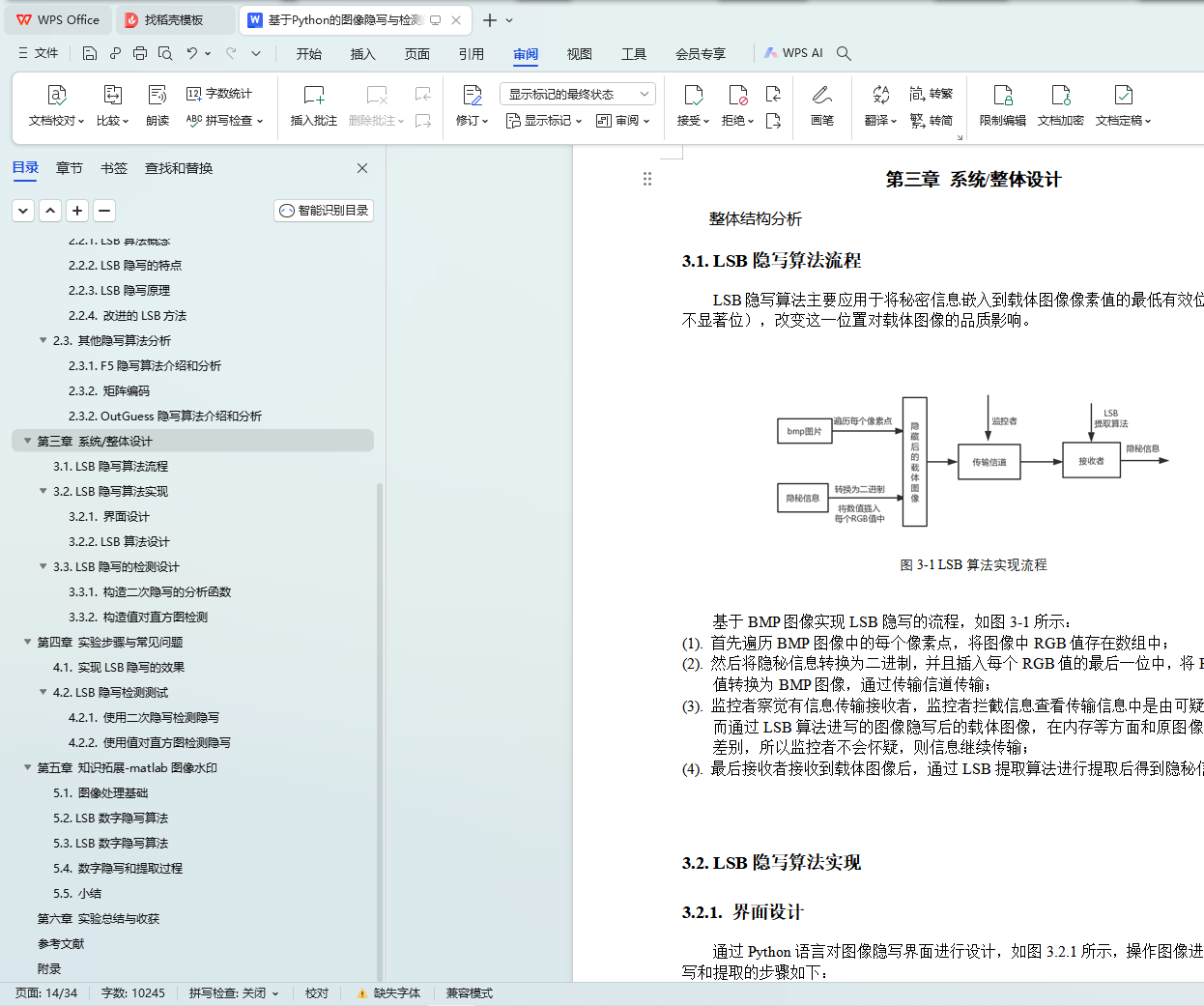Open Print Preview from quick access toolbar
Viewport: 1204px width, 1006px height.
tap(165, 53)
